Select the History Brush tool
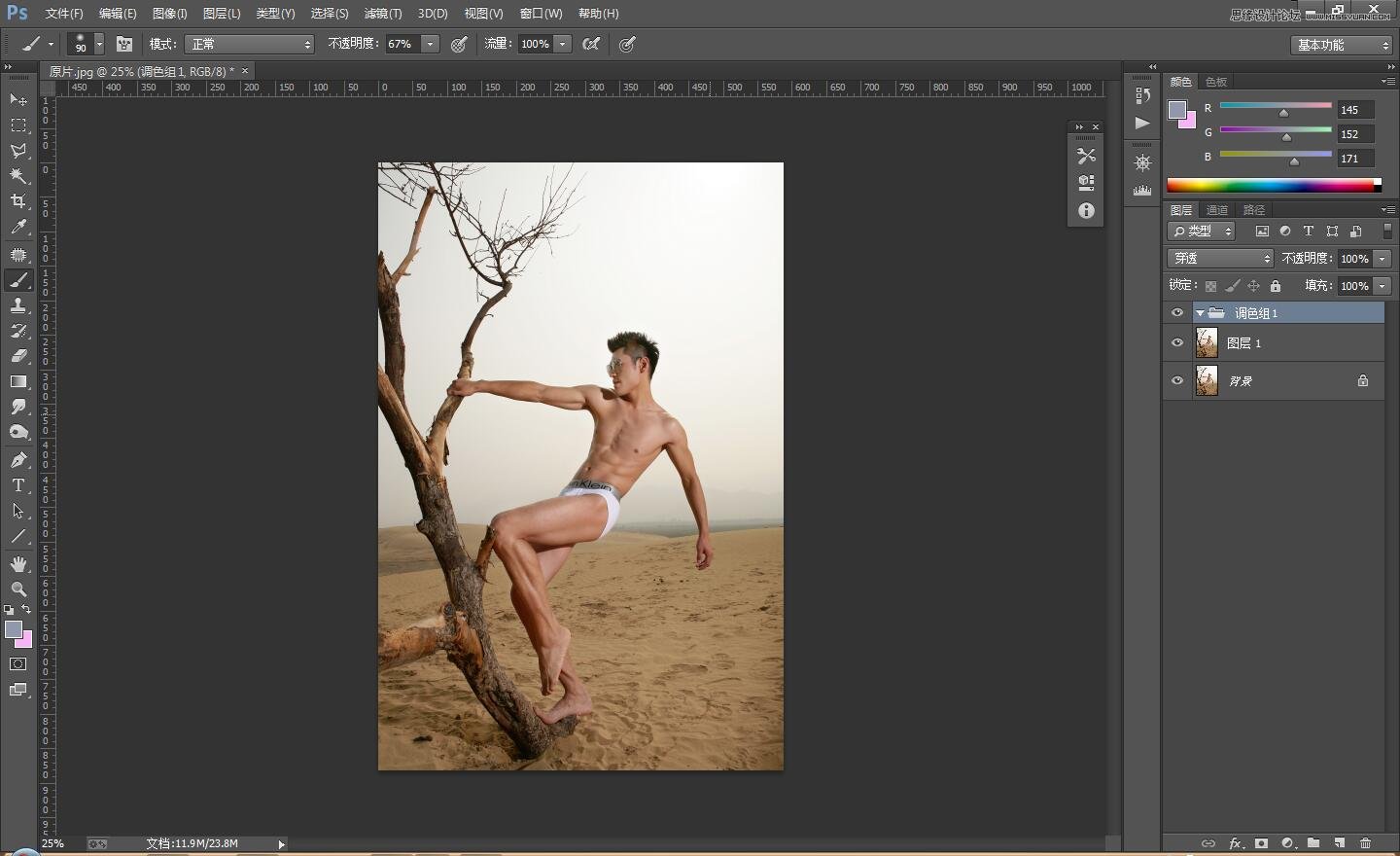 [18, 331]
